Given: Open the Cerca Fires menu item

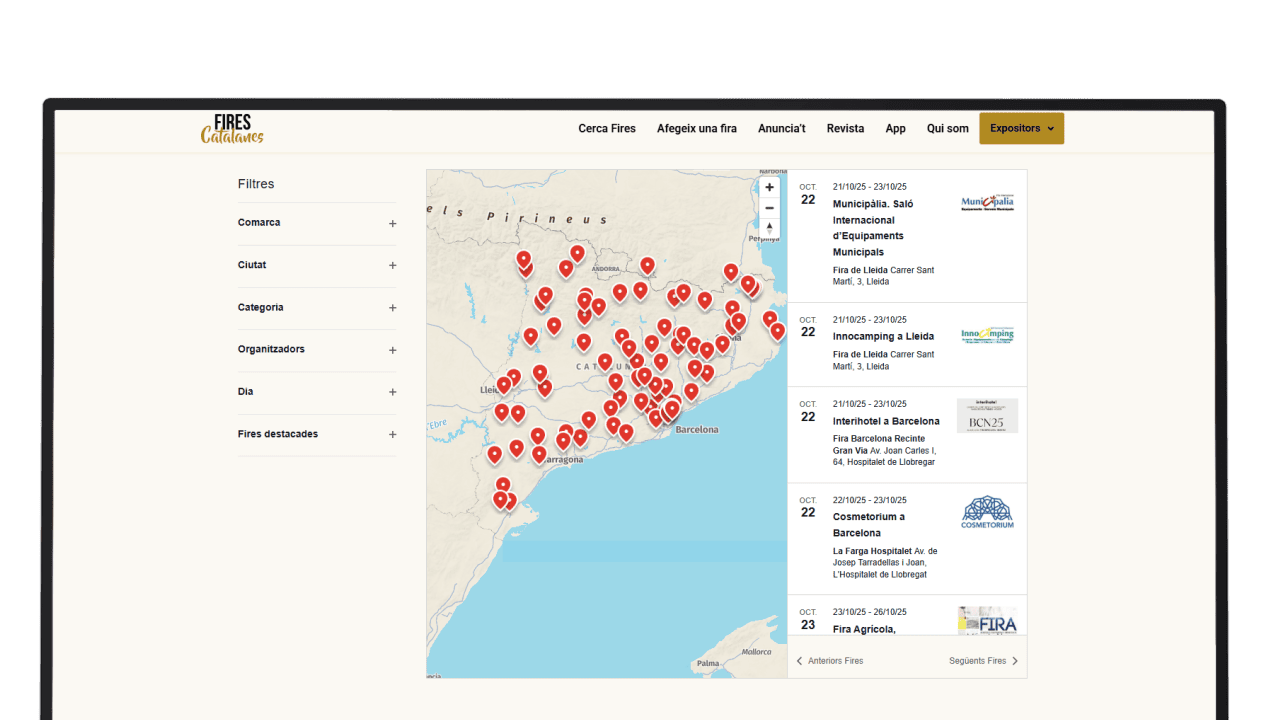Looking at the screenshot, I should [x=607, y=129].
